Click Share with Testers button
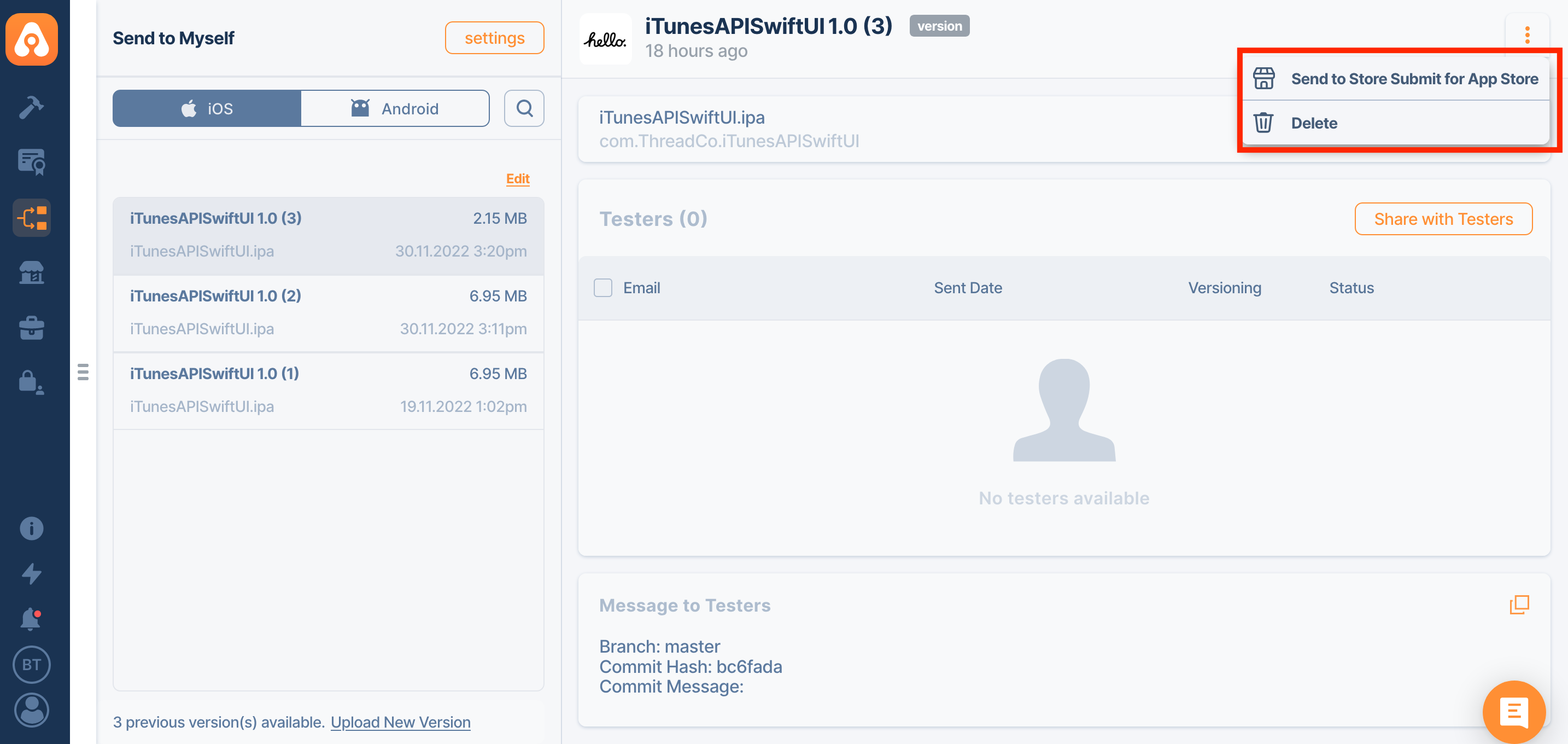Viewport: 1568px width, 744px height. [x=1443, y=219]
